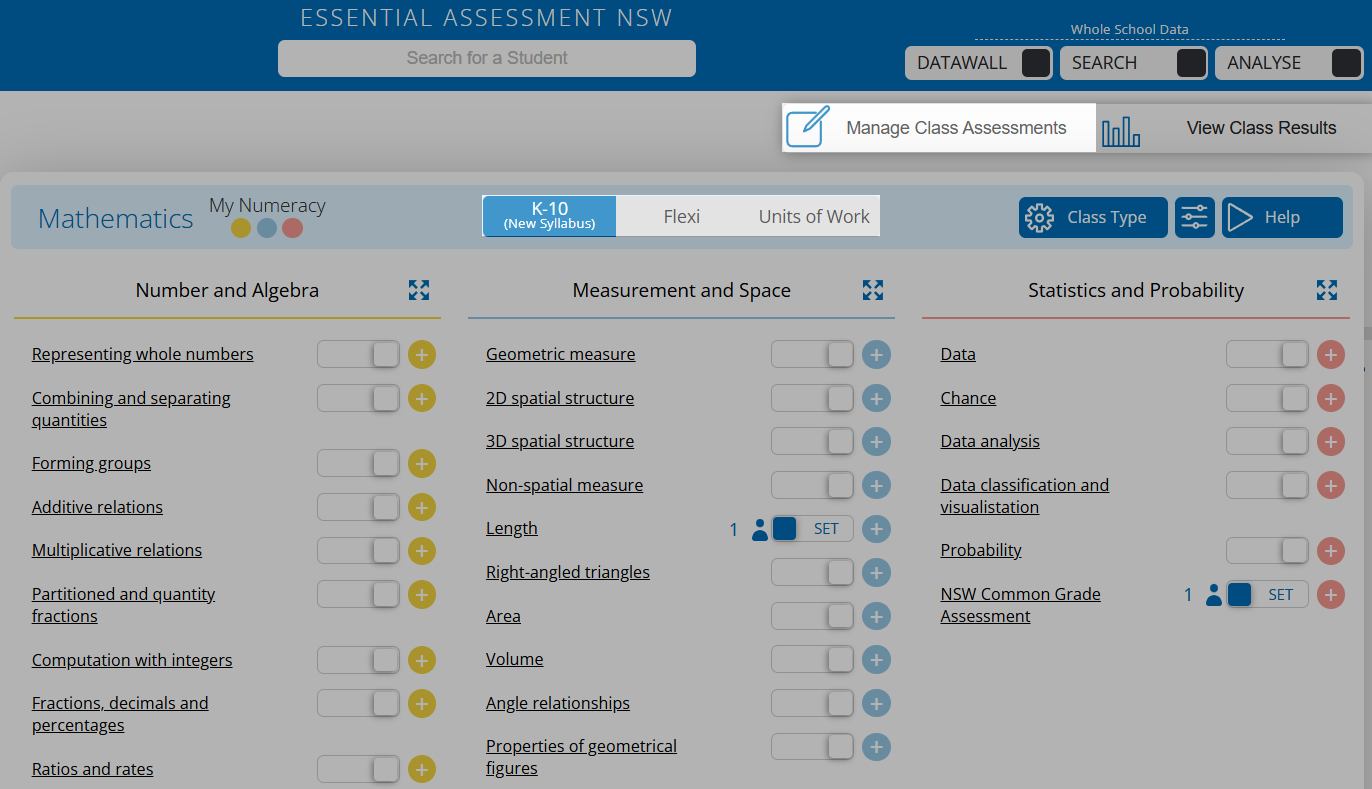Click the Mathematics subject heading

click(116, 218)
